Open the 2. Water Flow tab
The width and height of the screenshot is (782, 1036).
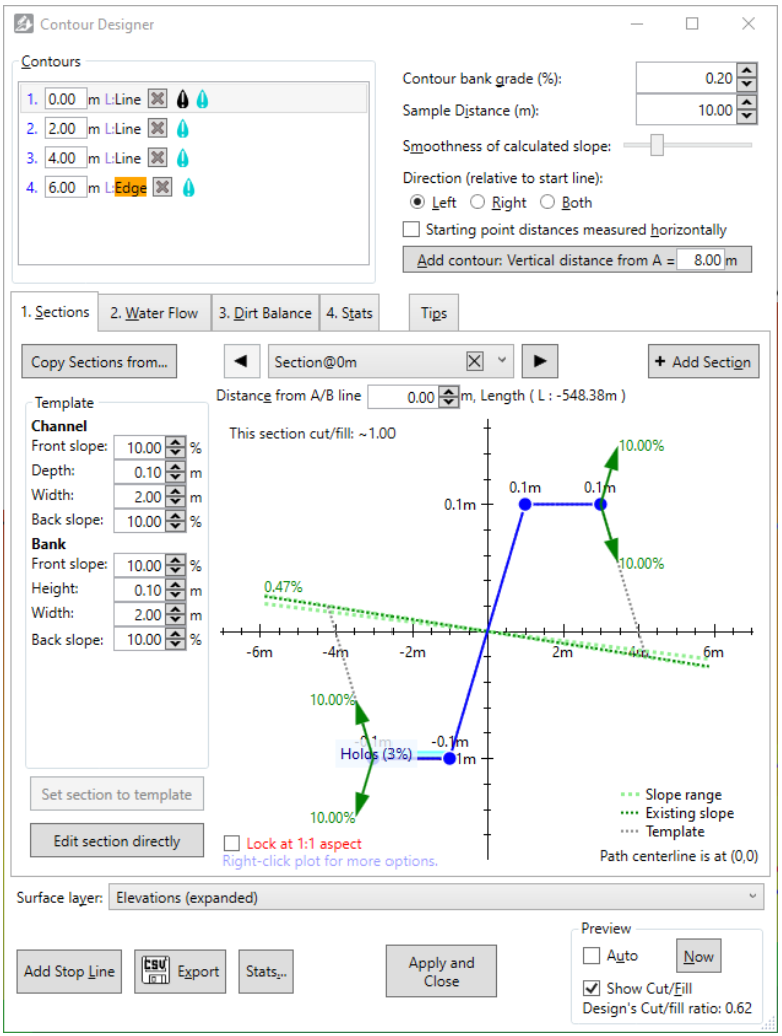coord(154,313)
